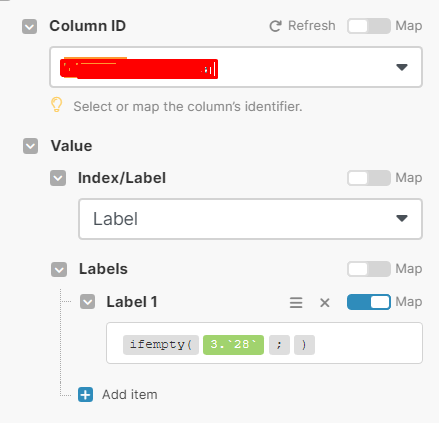This screenshot has height=423, width=439.
Task: Collapse the Labels section chevron
Action: pyautogui.click(x=59, y=269)
